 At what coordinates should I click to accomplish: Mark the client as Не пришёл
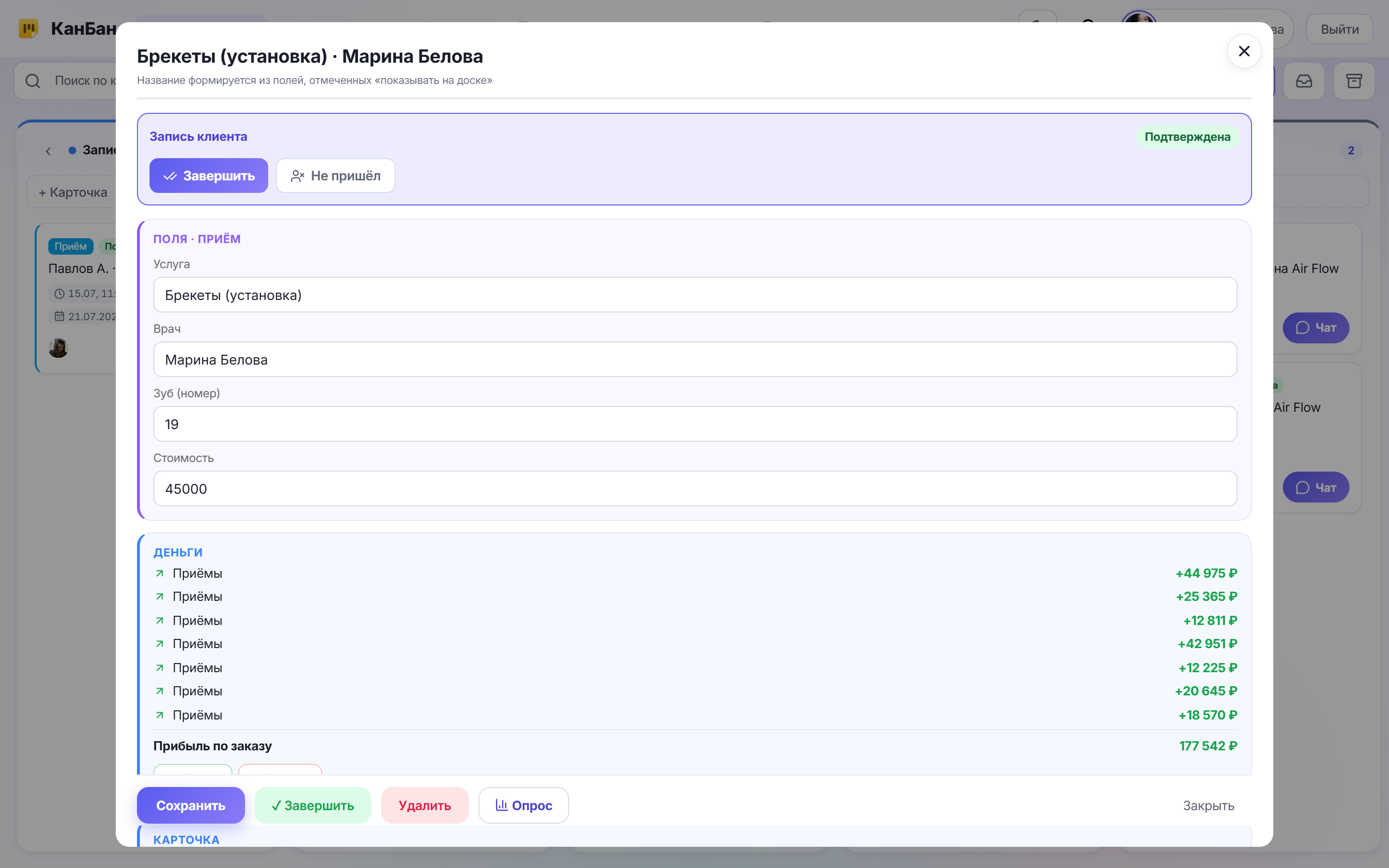[x=336, y=176]
